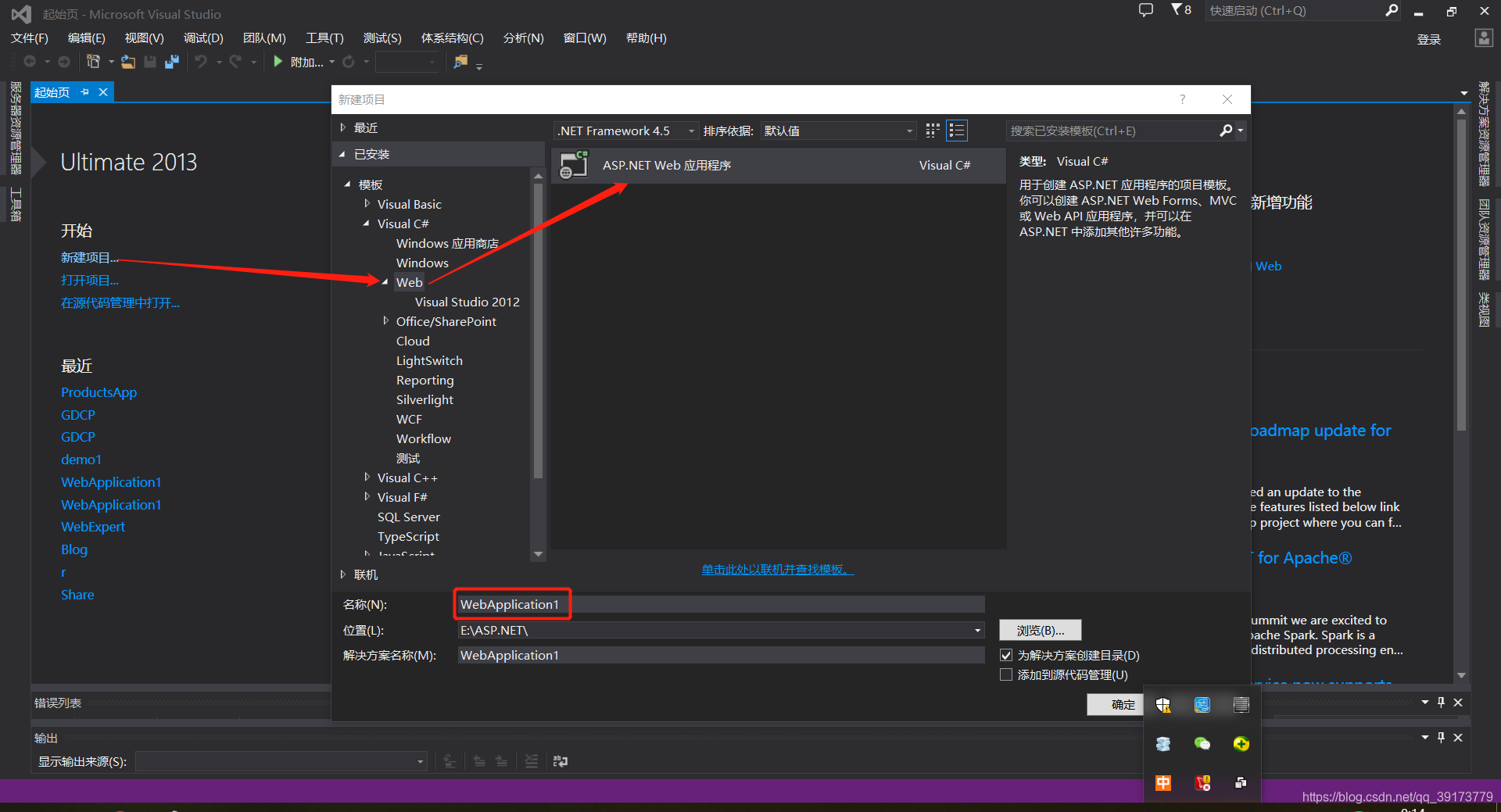Click the 解决方案名称 input field
The height and width of the screenshot is (812, 1501).
(x=721, y=655)
